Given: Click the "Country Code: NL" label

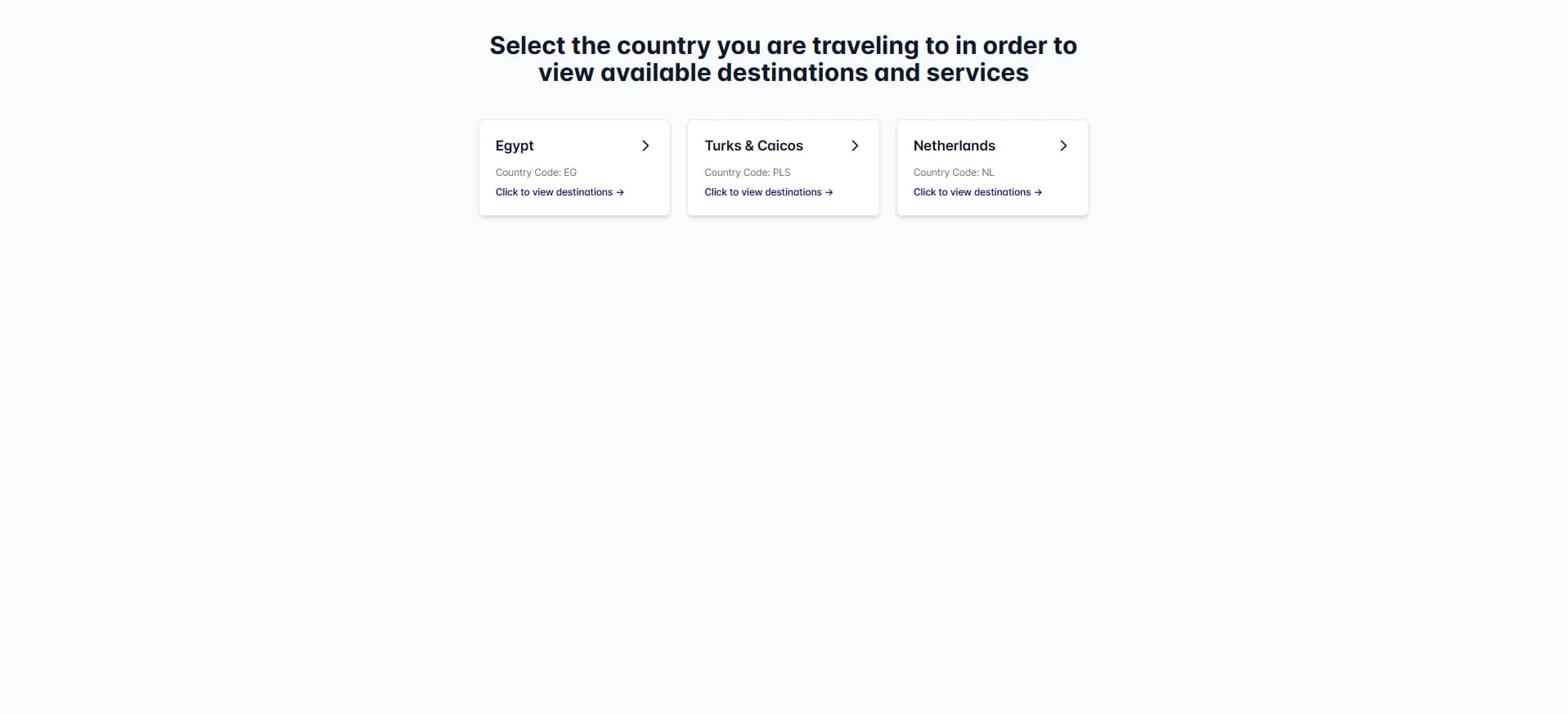Looking at the screenshot, I should coord(953,173).
